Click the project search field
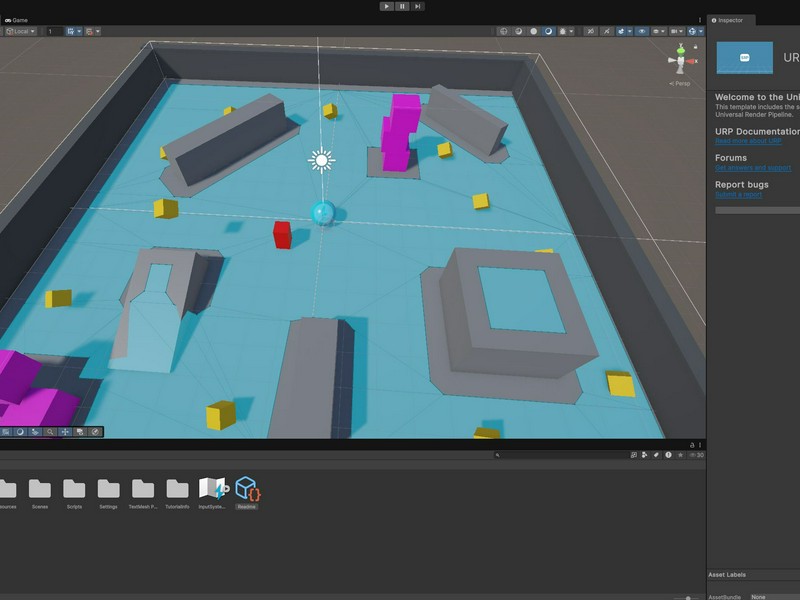The image size is (800, 600). click(x=560, y=455)
